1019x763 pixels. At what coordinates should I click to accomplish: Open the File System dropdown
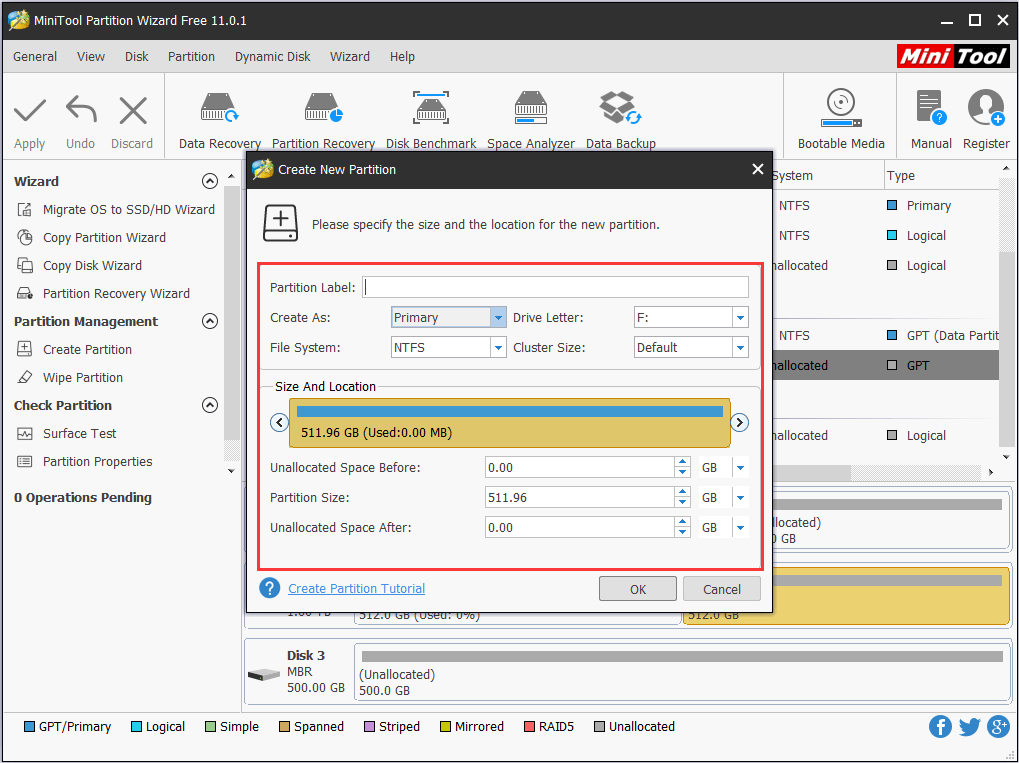pos(498,348)
